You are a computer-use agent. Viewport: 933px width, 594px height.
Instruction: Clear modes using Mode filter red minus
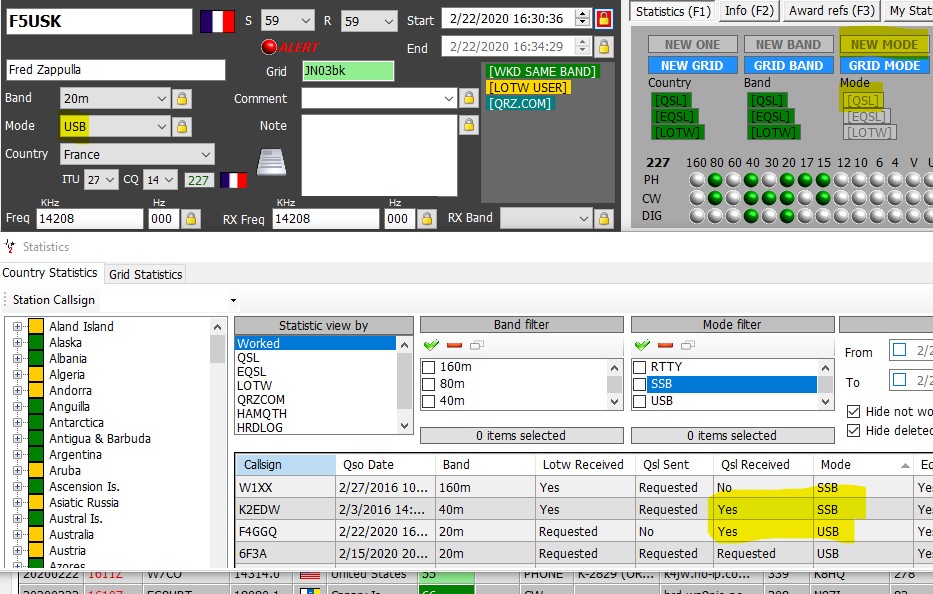pos(666,345)
